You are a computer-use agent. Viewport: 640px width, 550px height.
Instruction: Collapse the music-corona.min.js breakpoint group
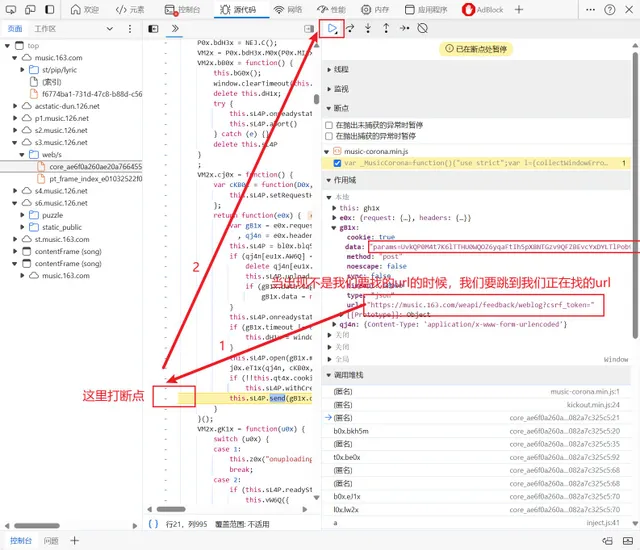point(327,152)
